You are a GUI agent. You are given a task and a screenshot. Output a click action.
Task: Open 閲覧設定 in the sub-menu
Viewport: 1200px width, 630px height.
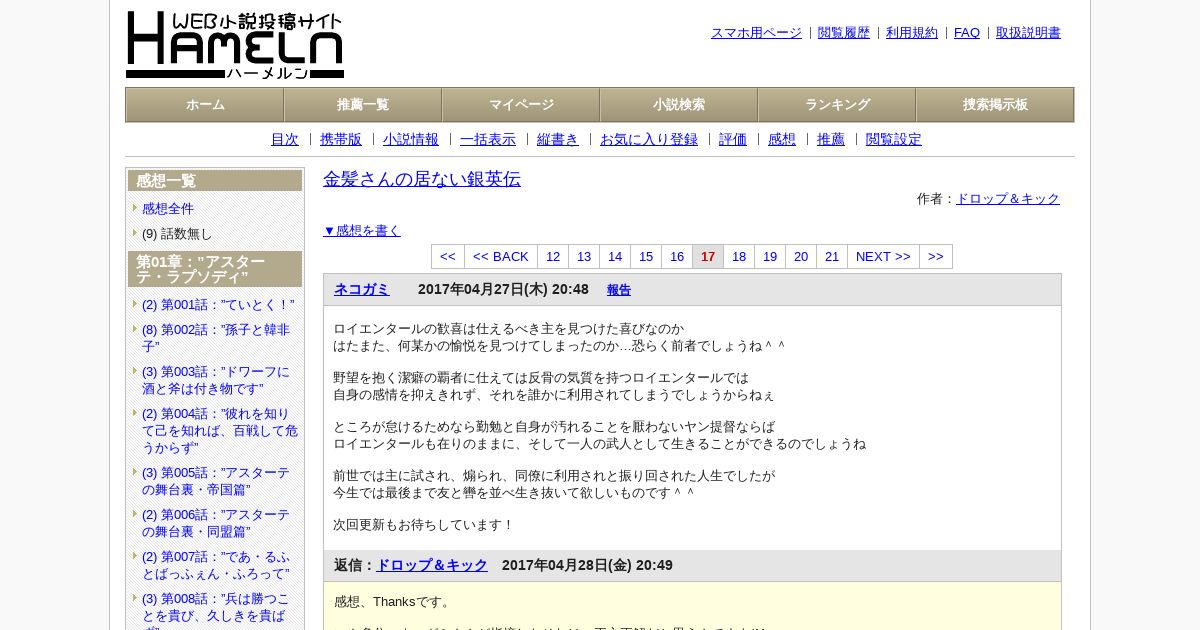coord(894,139)
